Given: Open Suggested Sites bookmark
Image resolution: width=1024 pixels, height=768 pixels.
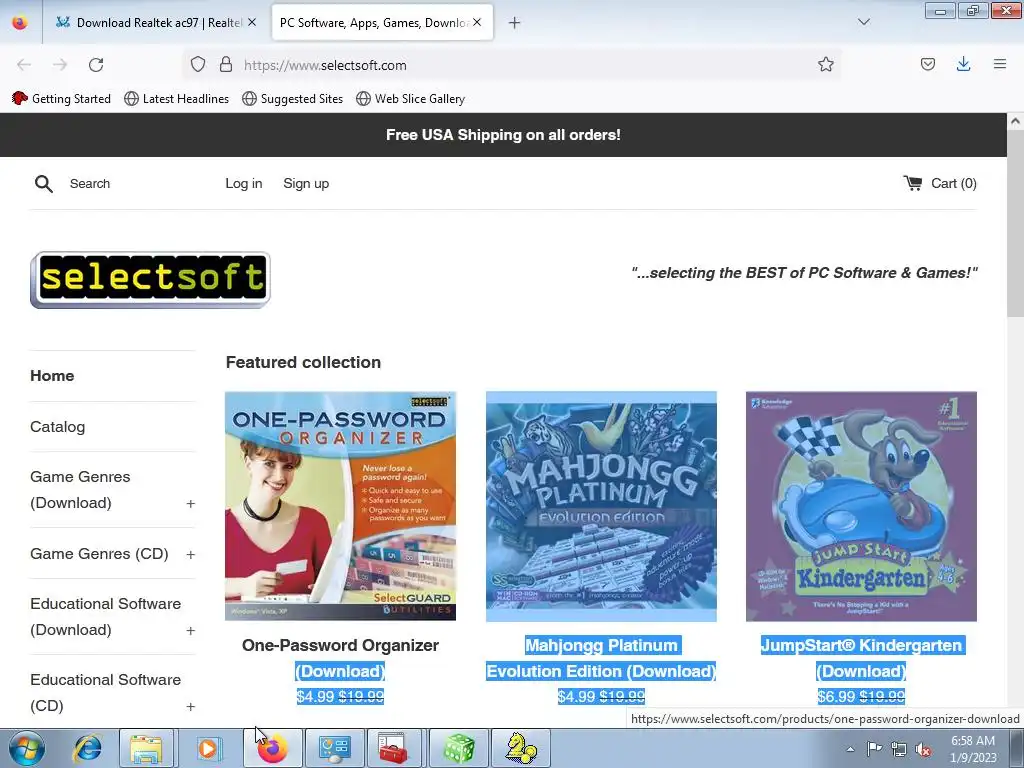Looking at the screenshot, I should 293,99.
